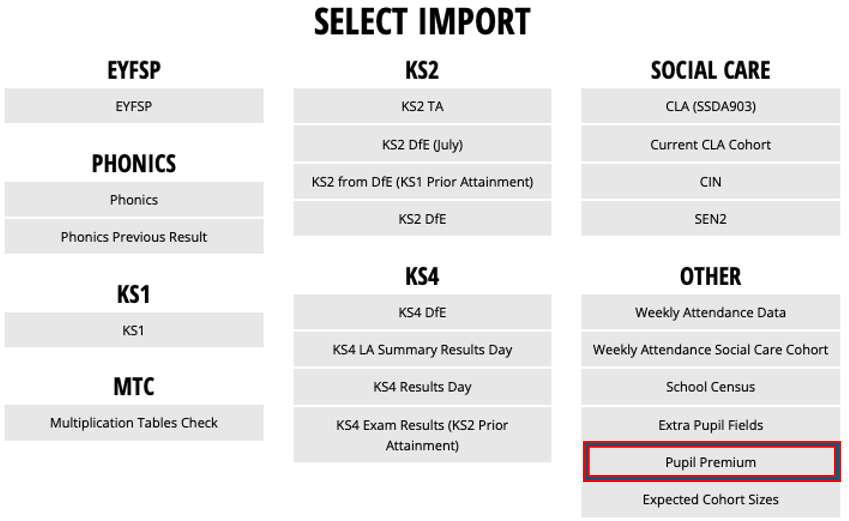This screenshot has width=849, height=521.
Task: Choose the KS4 Results Day import
Action: pos(422,387)
